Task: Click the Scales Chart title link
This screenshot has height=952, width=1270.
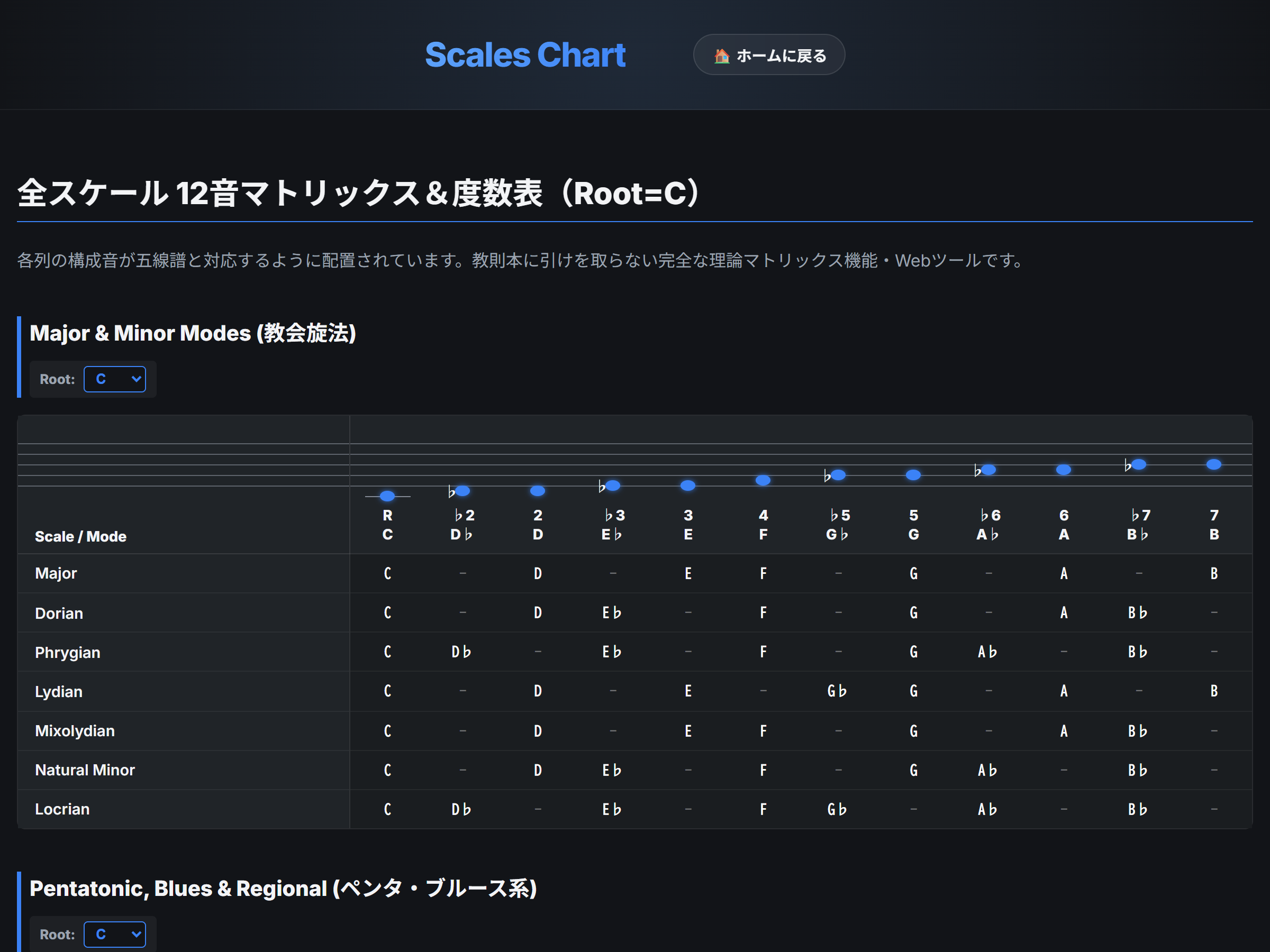Action: [x=525, y=54]
